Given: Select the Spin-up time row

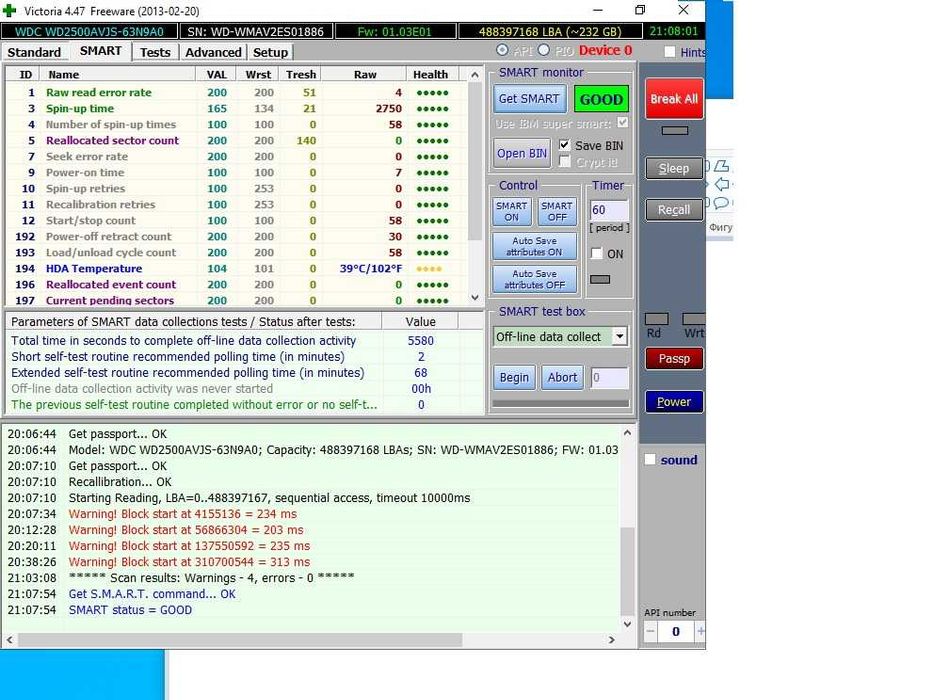Looking at the screenshot, I should (x=237, y=108).
